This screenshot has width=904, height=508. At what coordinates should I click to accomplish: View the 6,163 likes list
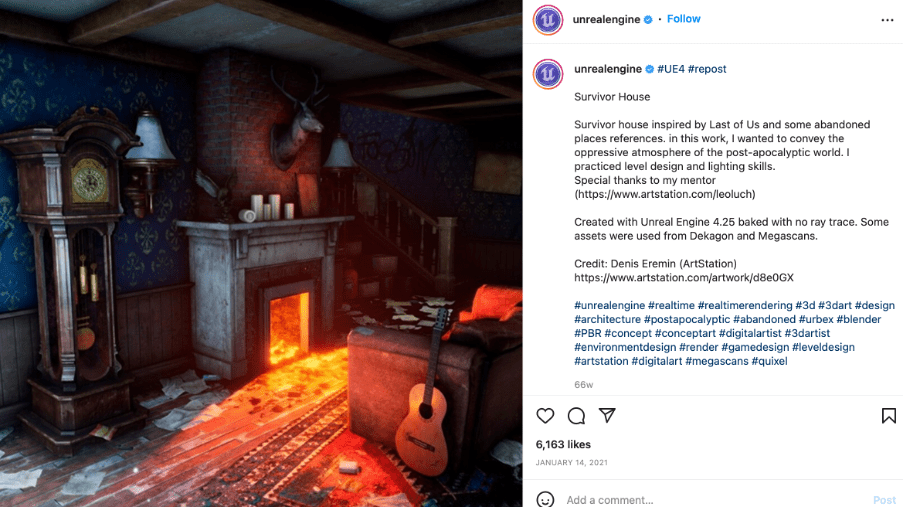point(563,445)
